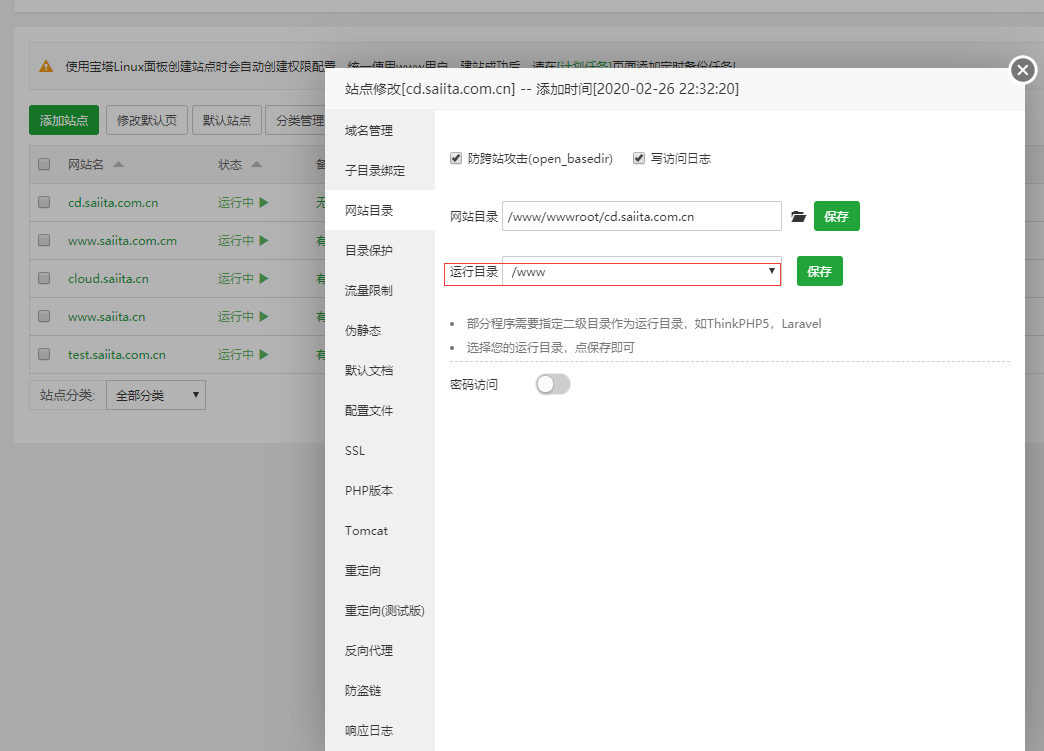1044x751 pixels.
Task: Select the checkbox for www.saiita.cn row
Action: point(44,316)
